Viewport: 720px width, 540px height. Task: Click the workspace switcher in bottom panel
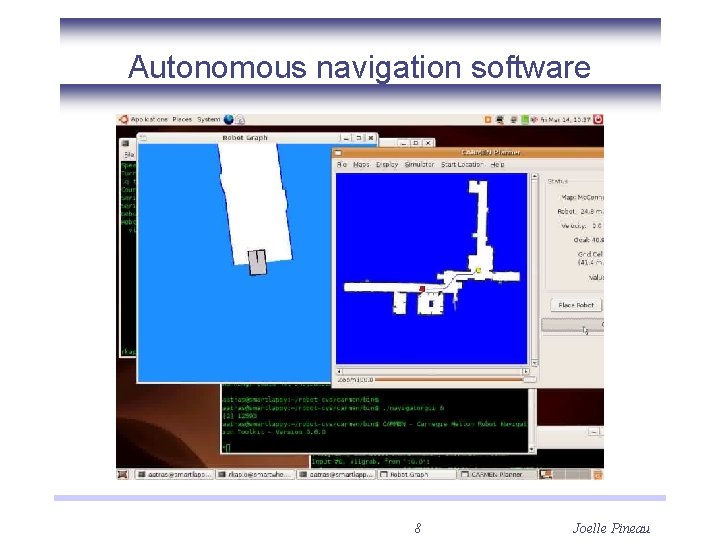tap(565, 474)
